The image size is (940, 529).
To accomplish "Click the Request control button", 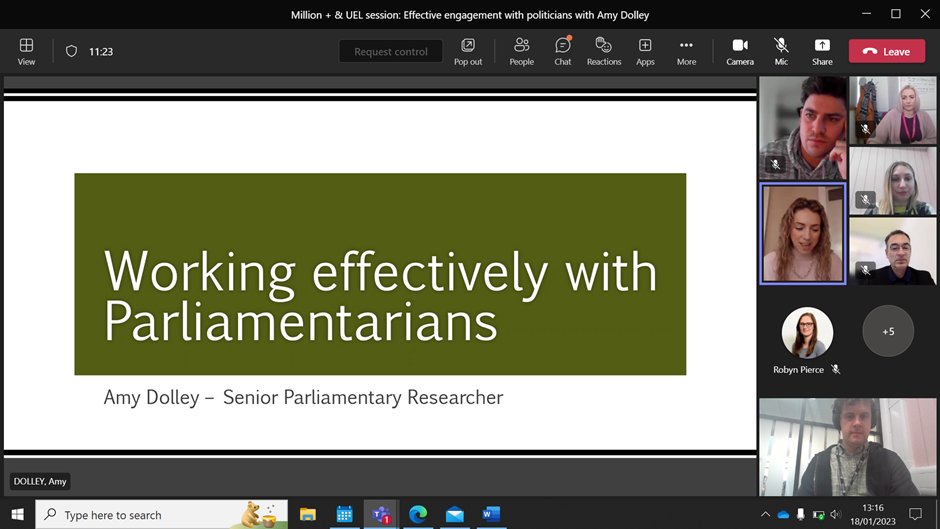I will [x=391, y=52].
